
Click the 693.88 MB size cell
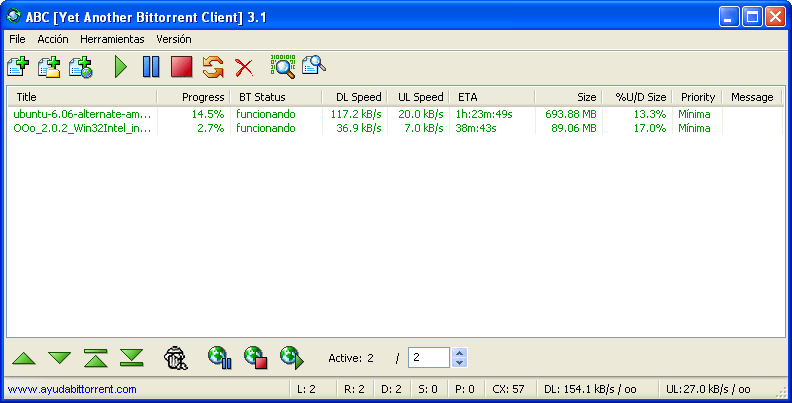coord(571,114)
